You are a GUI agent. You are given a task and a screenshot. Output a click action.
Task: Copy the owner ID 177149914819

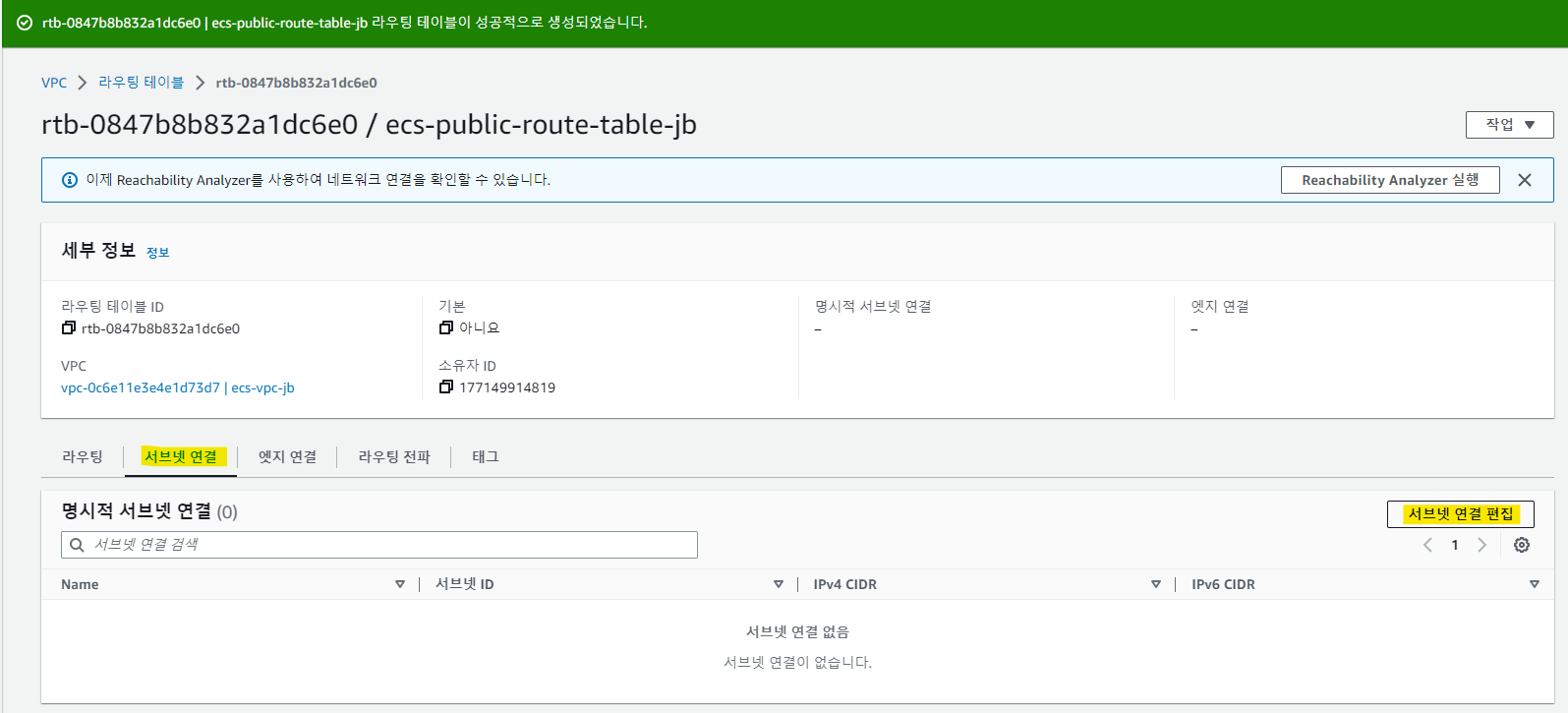(x=445, y=387)
